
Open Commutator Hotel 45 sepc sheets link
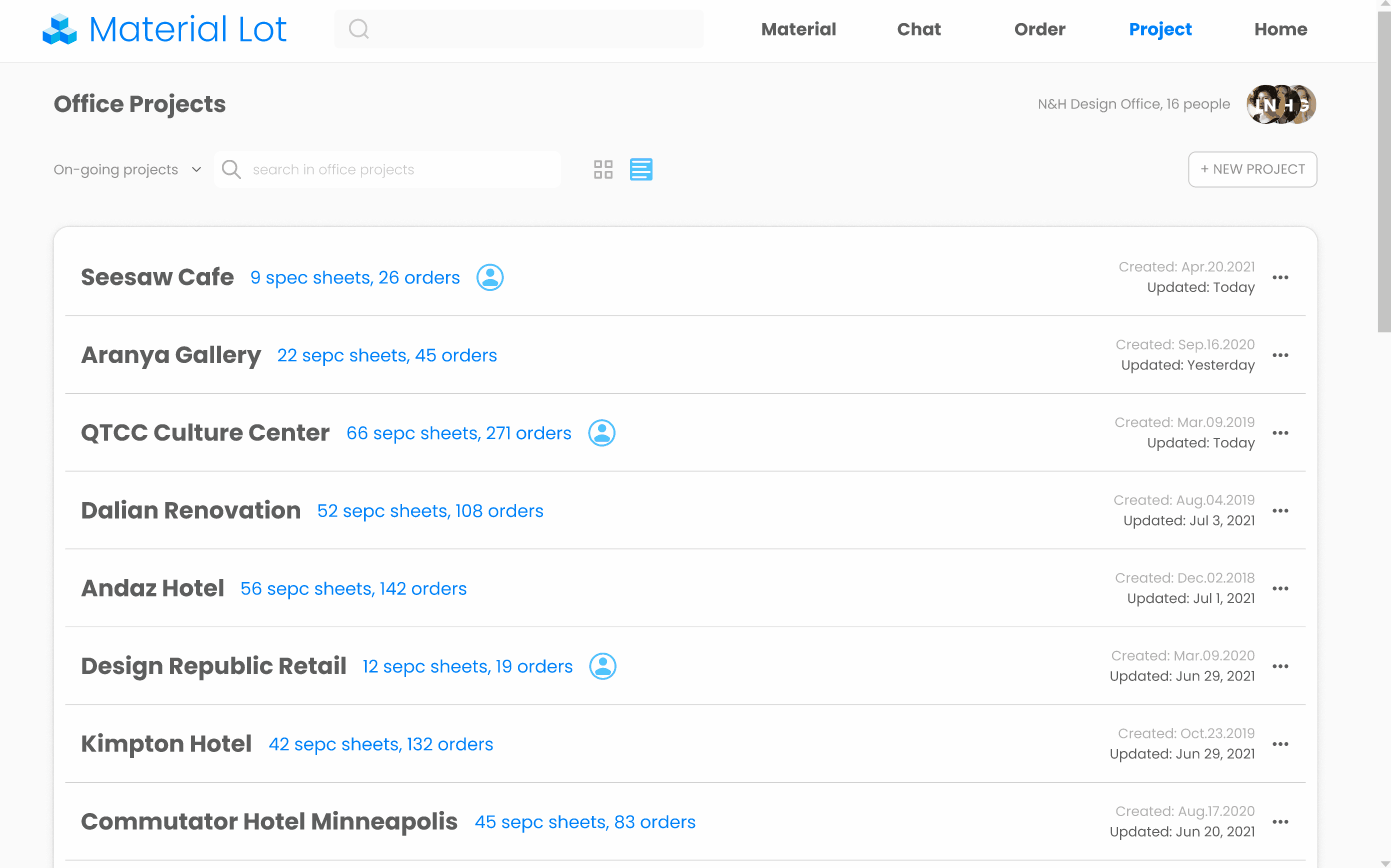point(585,822)
